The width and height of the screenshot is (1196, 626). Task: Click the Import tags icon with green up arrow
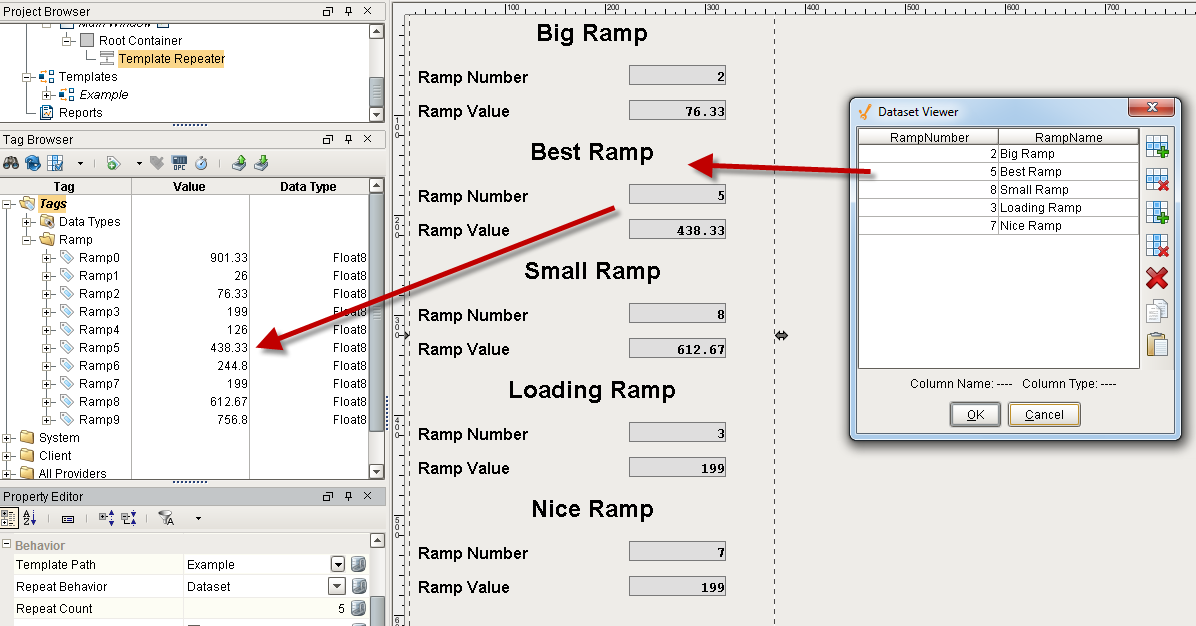tap(239, 163)
